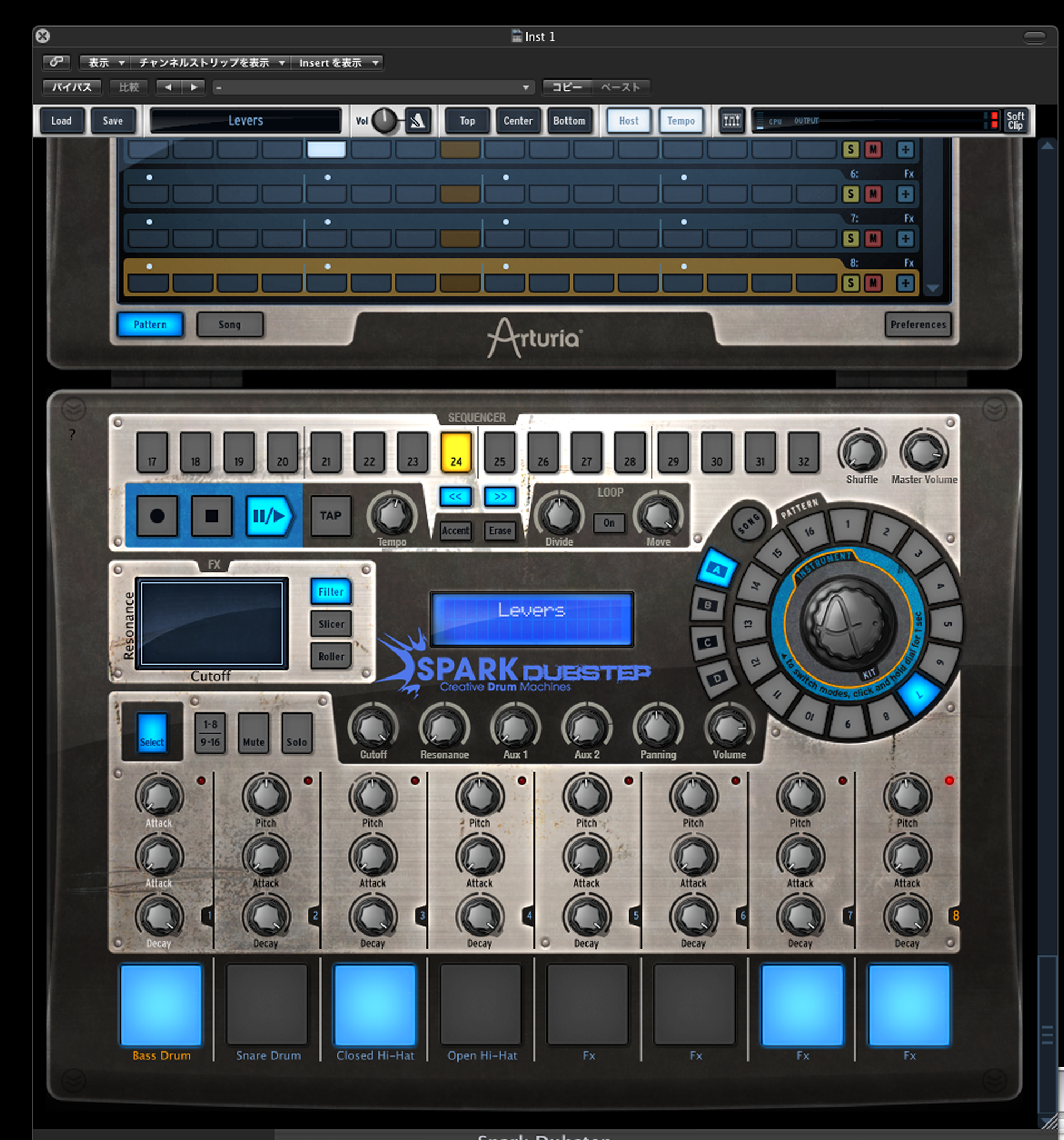This screenshot has width=1064, height=1140.
Task: Open the 表示 dropdown menu
Action: 105,62
